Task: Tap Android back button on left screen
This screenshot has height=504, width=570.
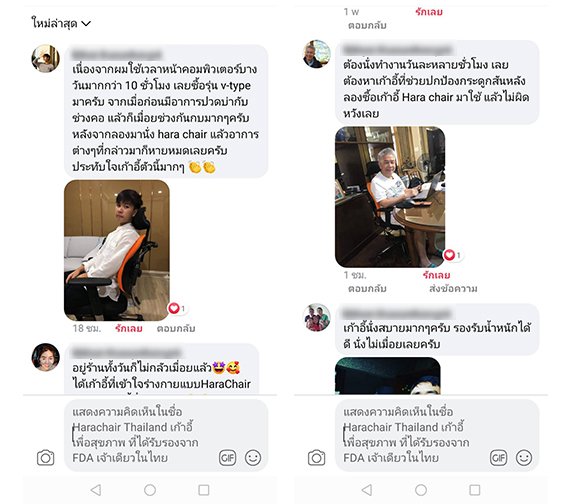Action: tap(96, 490)
